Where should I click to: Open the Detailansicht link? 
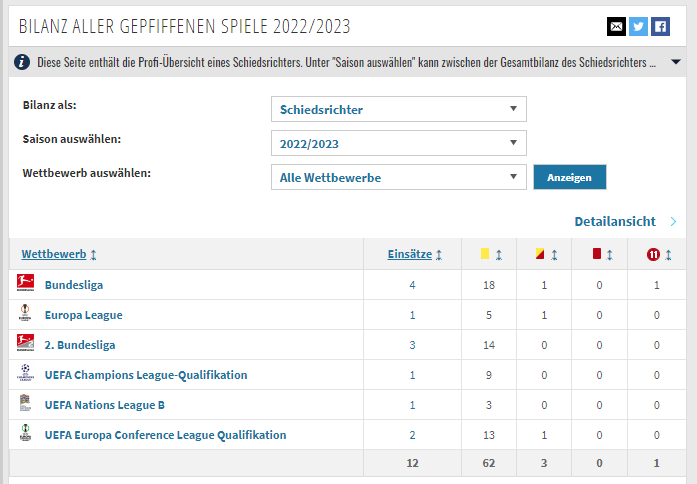point(615,221)
